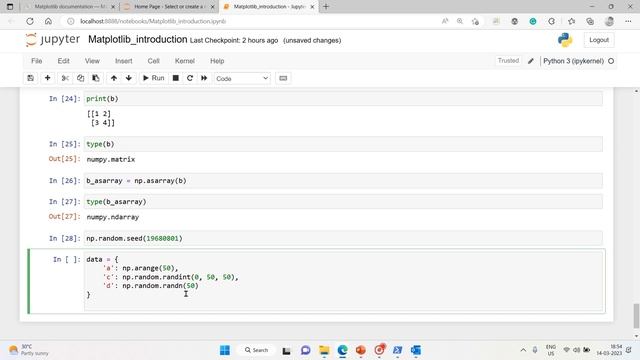Refresh the browser page
The height and width of the screenshot is (360, 640).
30,21
